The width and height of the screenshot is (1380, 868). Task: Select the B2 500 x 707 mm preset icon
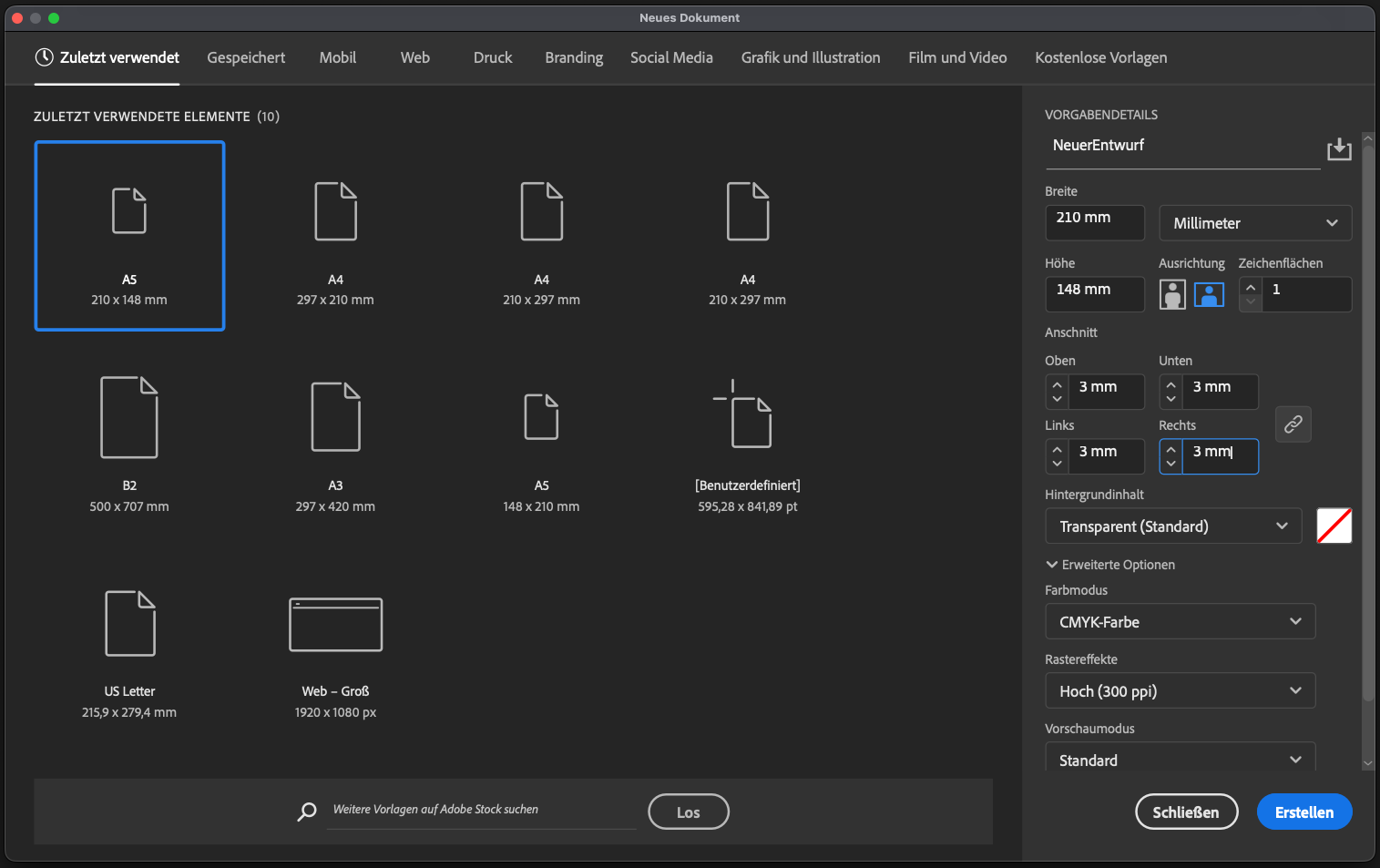pos(129,417)
